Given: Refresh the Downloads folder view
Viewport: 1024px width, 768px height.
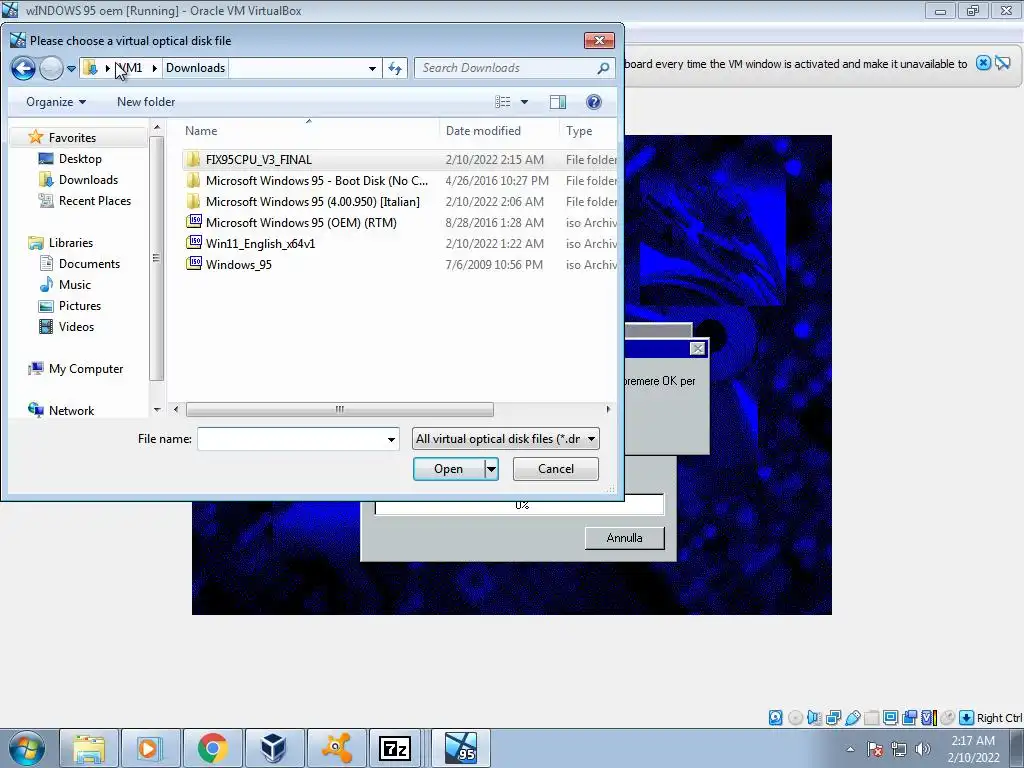Looking at the screenshot, I should pos(395,68).
